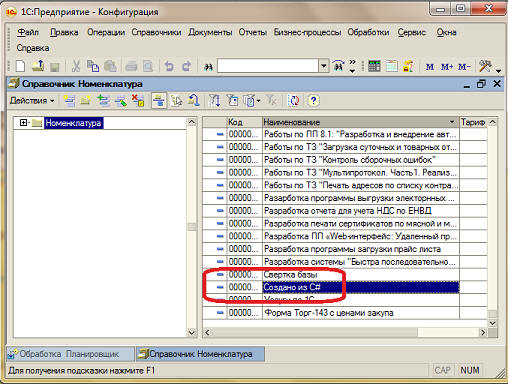
Task: Open tools wrench-hammer settings icon
Action: tap(485, 66)
